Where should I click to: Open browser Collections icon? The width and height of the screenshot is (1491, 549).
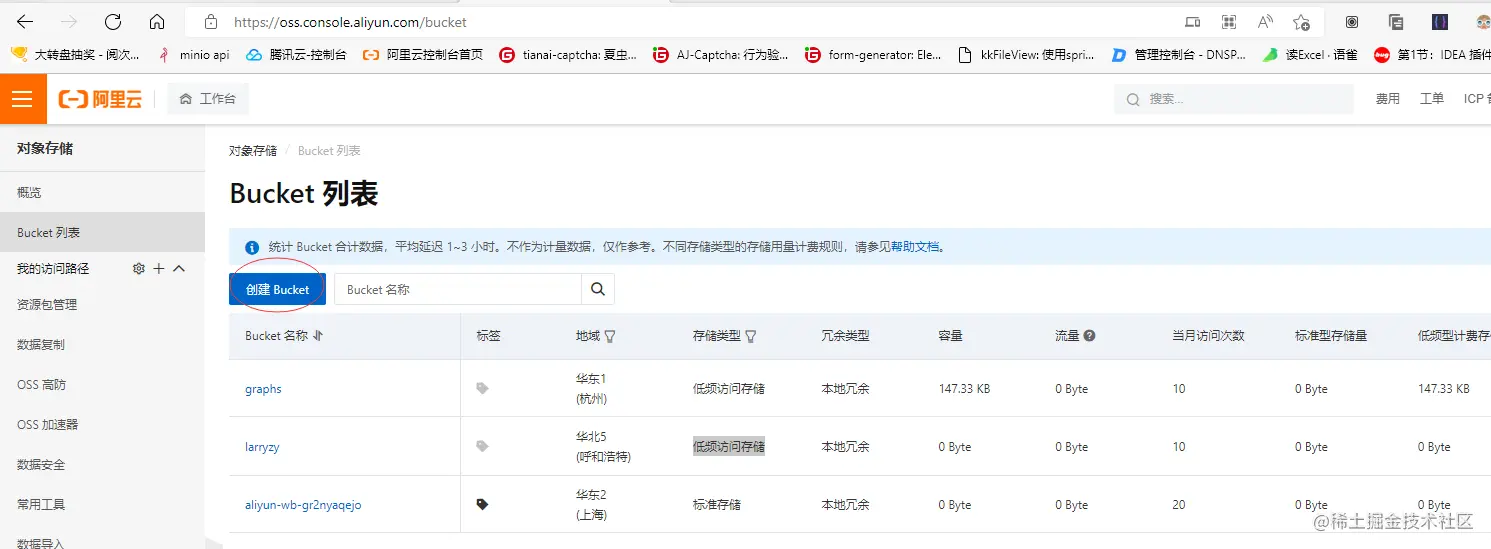(x=1396, y=22)
